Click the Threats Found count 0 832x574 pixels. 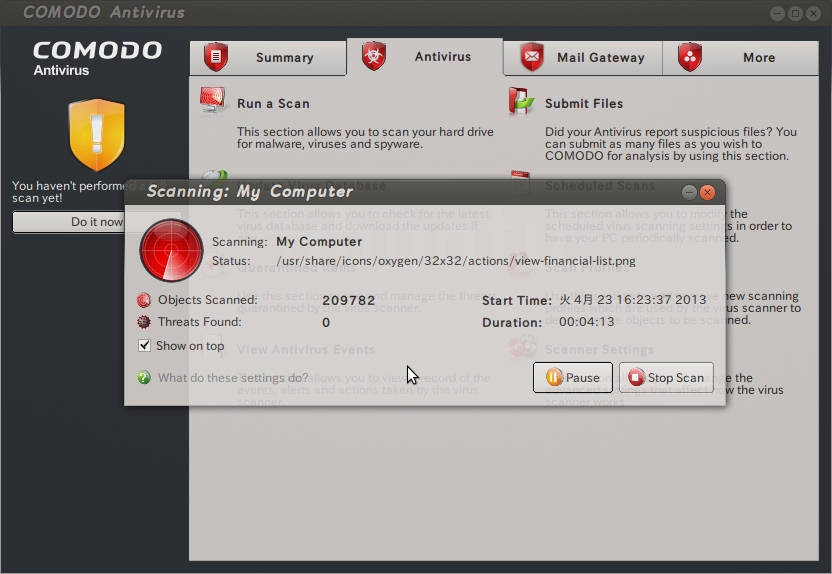tap(326, 323)
